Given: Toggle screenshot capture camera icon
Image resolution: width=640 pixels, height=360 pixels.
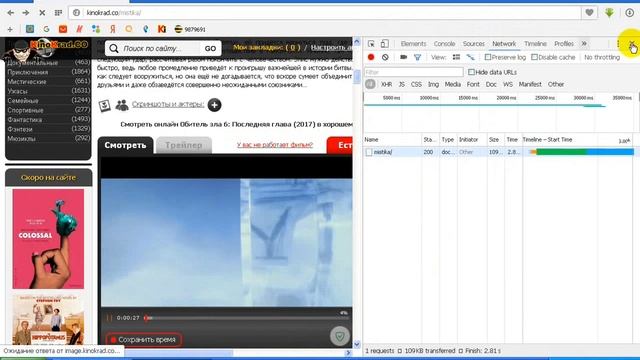Looking at the screenshot, I should tap(403, 58).
